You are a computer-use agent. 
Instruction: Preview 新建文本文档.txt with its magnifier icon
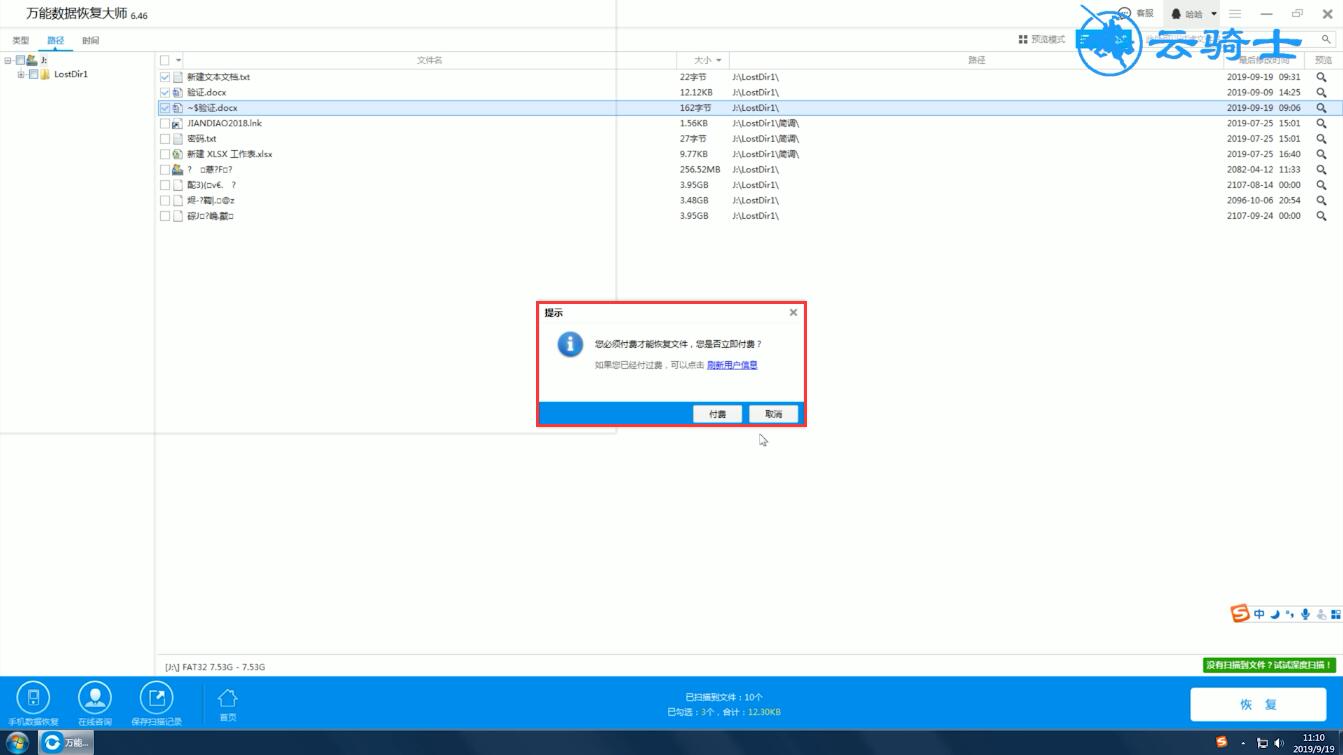pos(1321,77)
